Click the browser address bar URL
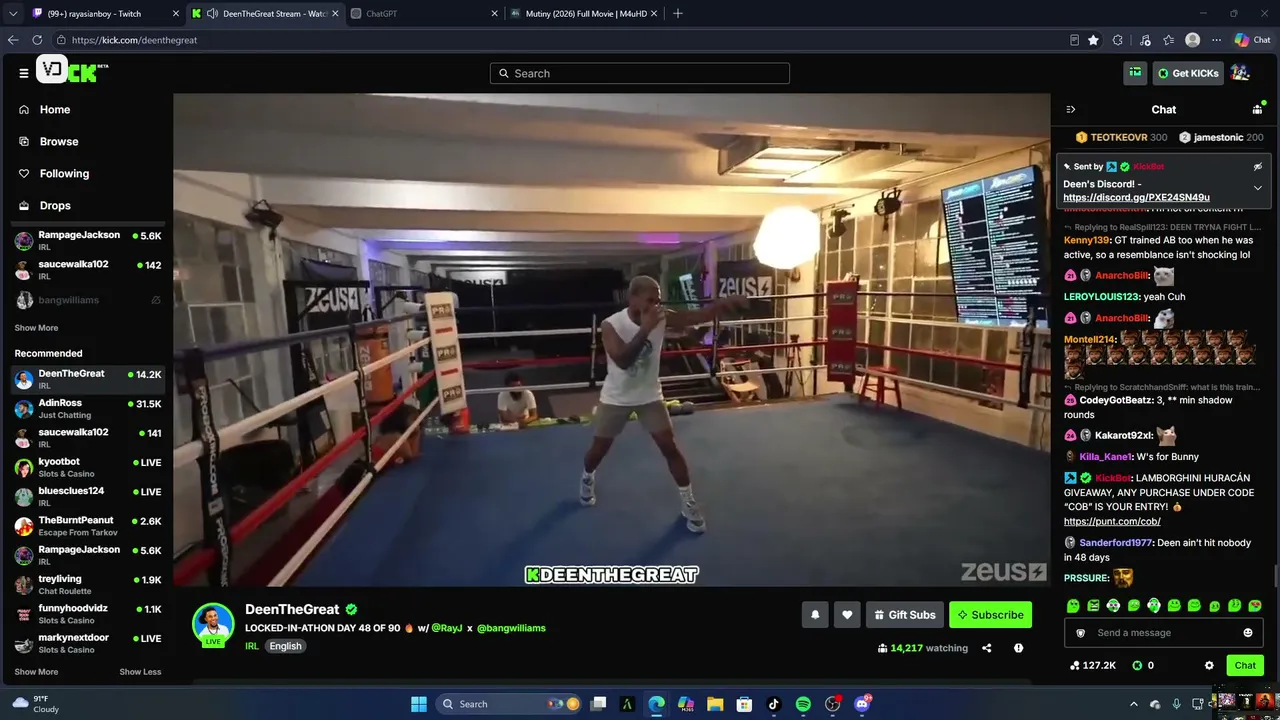 (x=134, y=40)
